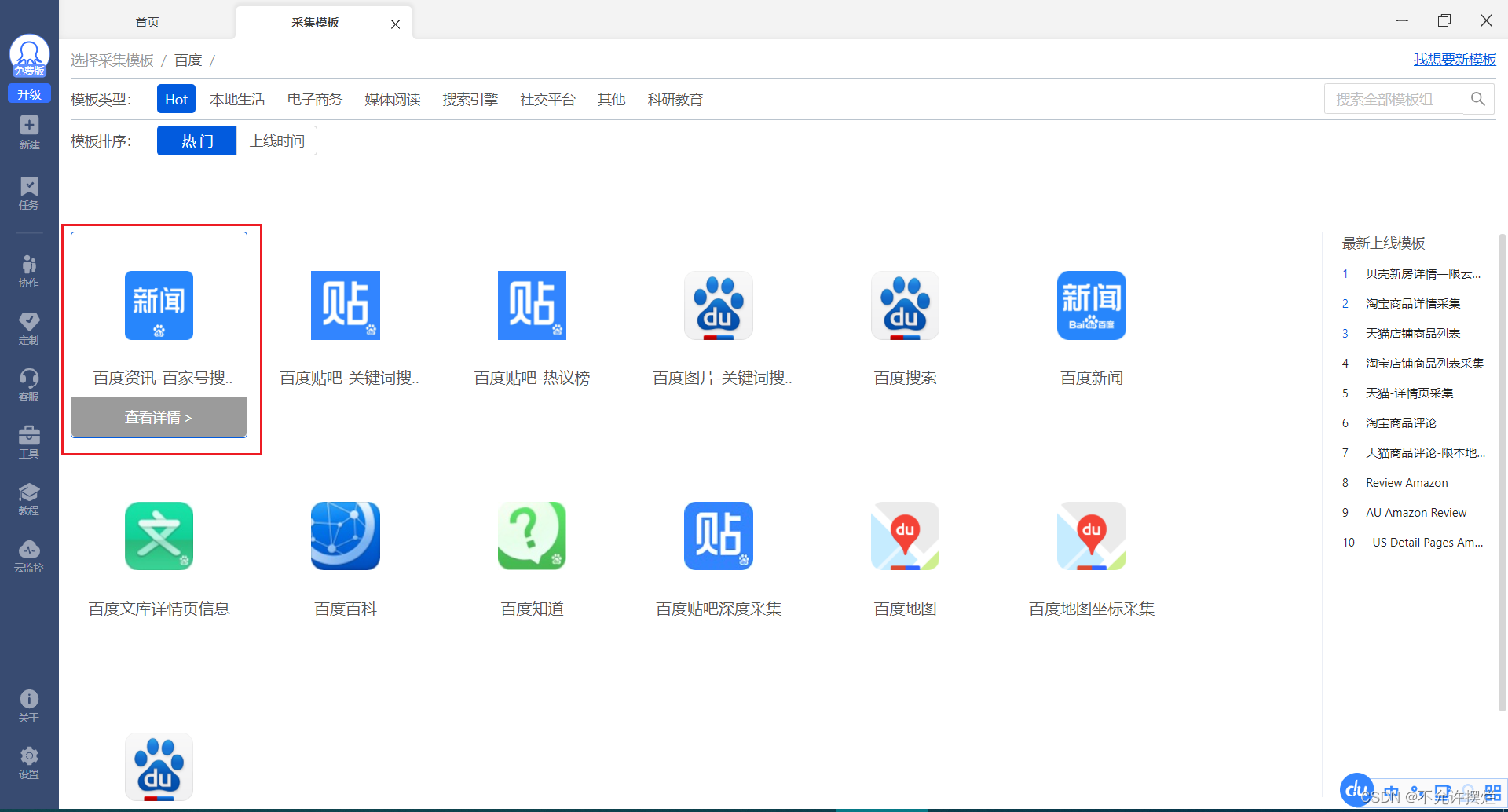Open 贝壳新房详情—限云... in latest list

click(1422, 274)
